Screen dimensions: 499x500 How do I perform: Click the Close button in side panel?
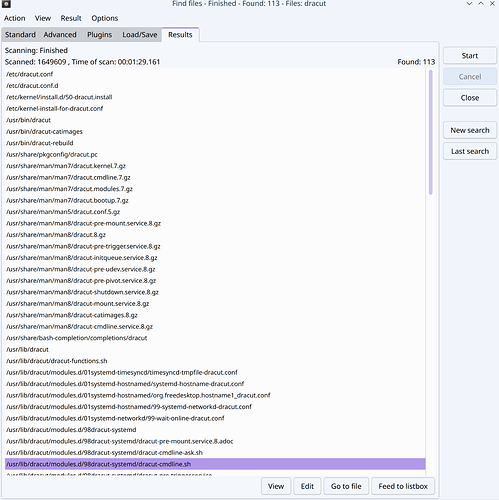[470, 98]
